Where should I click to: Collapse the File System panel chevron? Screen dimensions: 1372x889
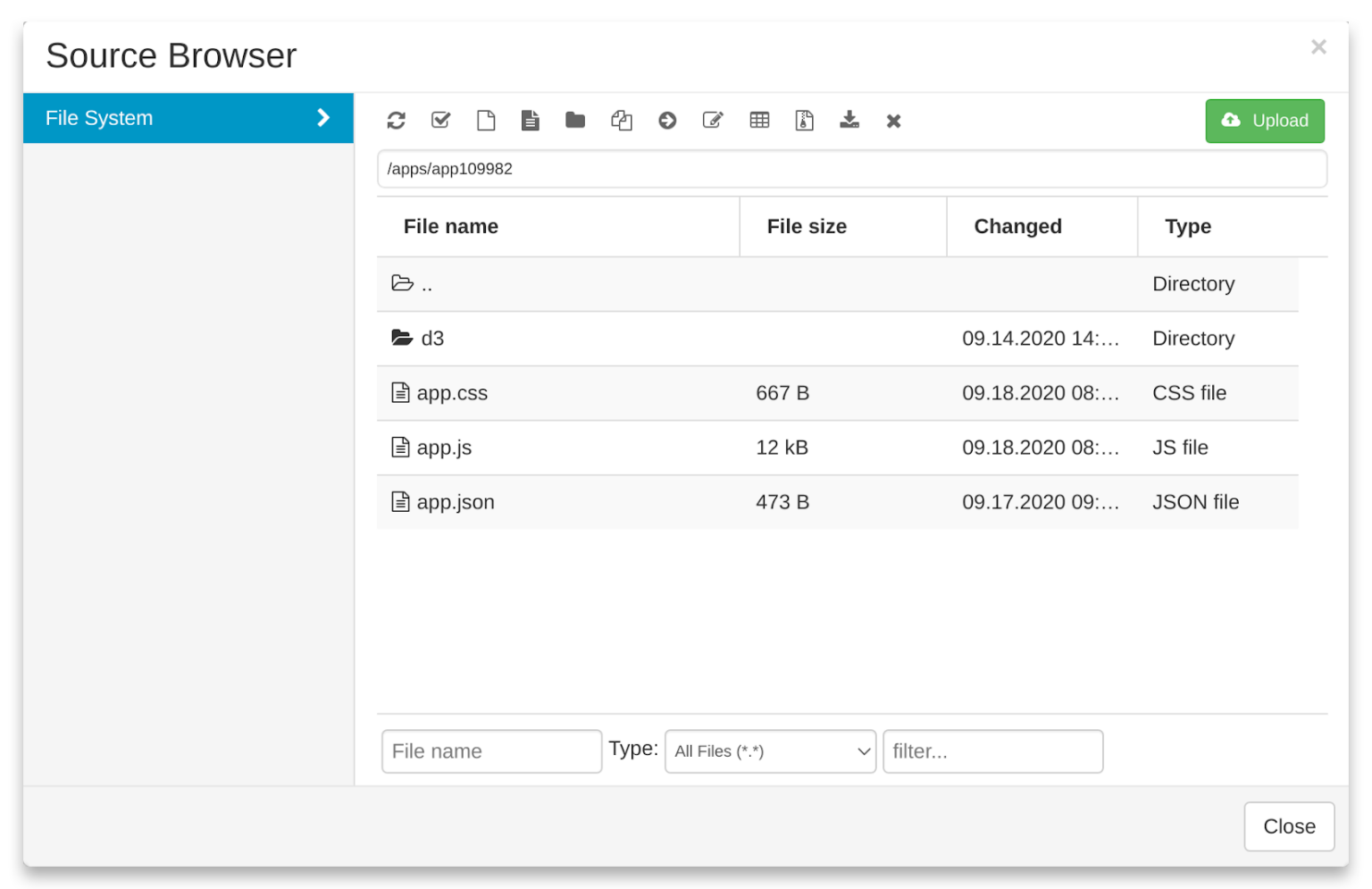323,118
